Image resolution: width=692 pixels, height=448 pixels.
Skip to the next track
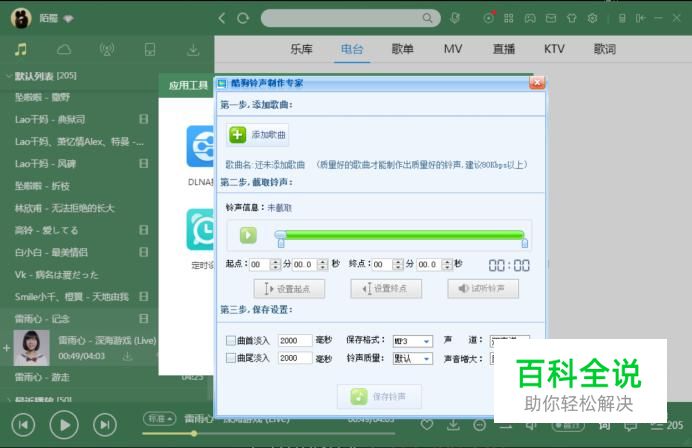pyautogui.click(x=105, y=425)
